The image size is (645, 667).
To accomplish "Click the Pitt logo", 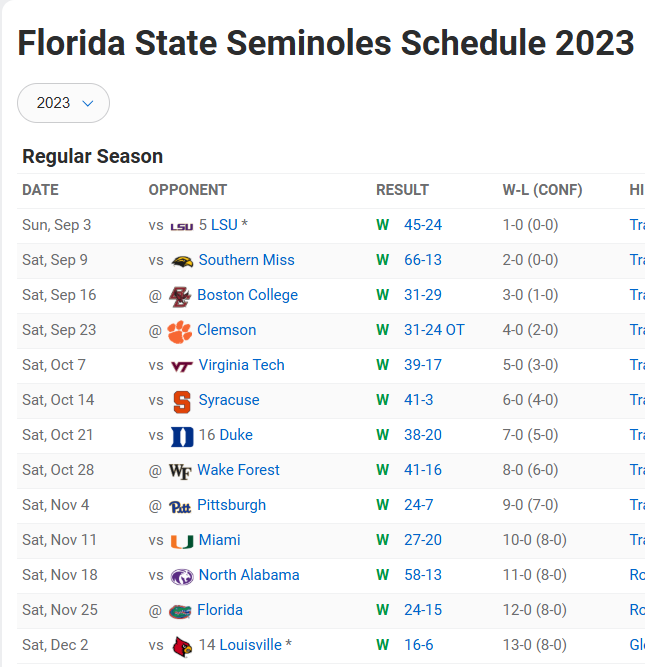I will (x=180, y=506).
